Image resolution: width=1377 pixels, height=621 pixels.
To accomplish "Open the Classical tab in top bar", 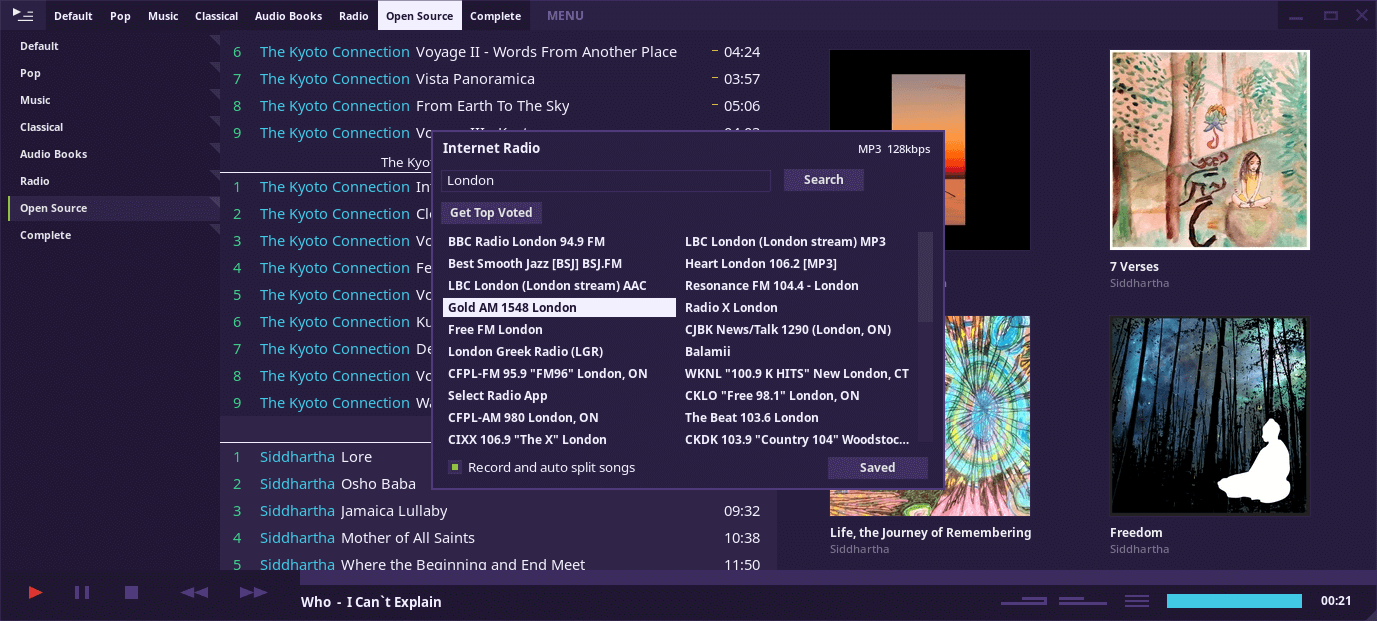I will point(216,16).
